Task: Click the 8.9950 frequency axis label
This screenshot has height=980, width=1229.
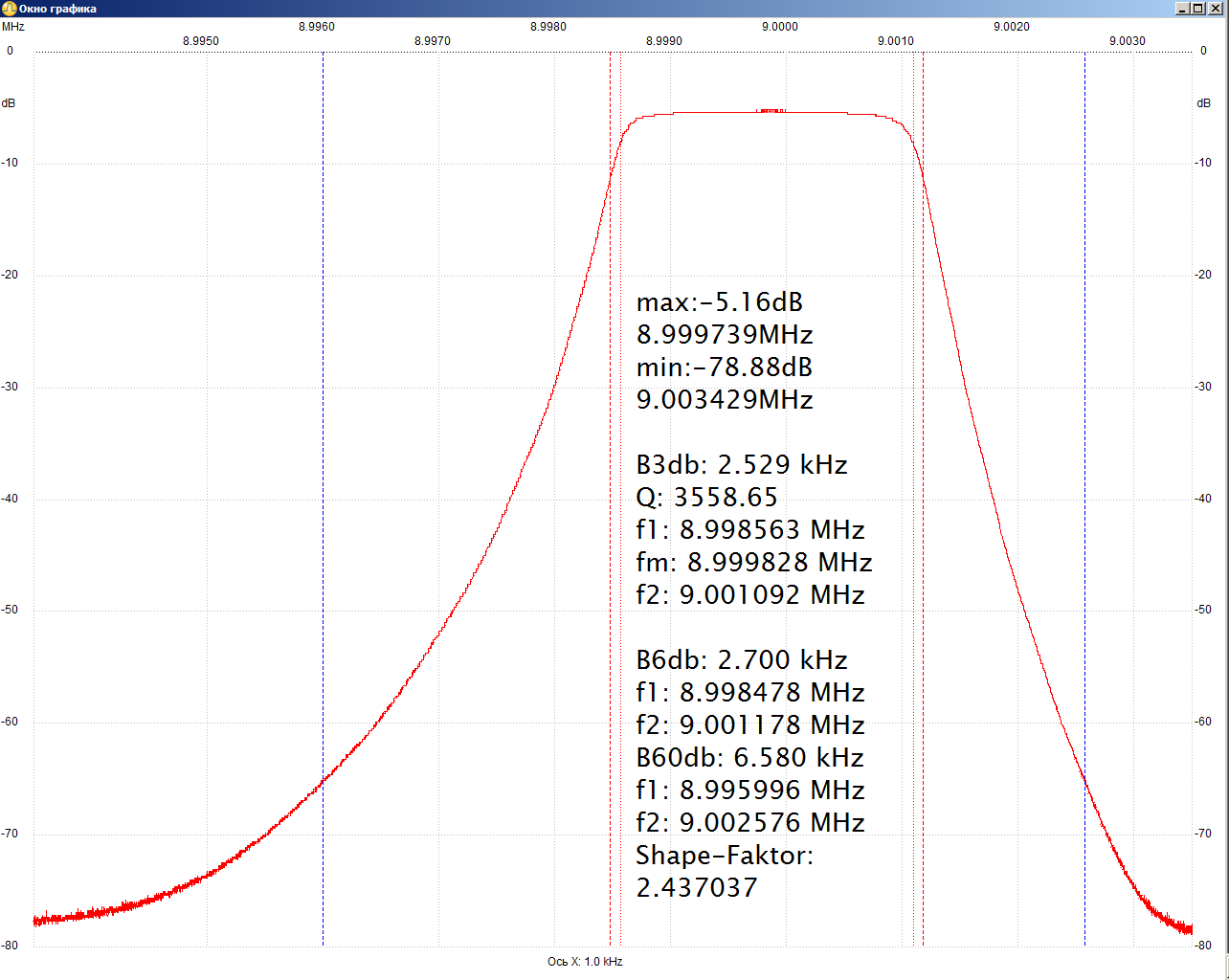Action: 201,41
